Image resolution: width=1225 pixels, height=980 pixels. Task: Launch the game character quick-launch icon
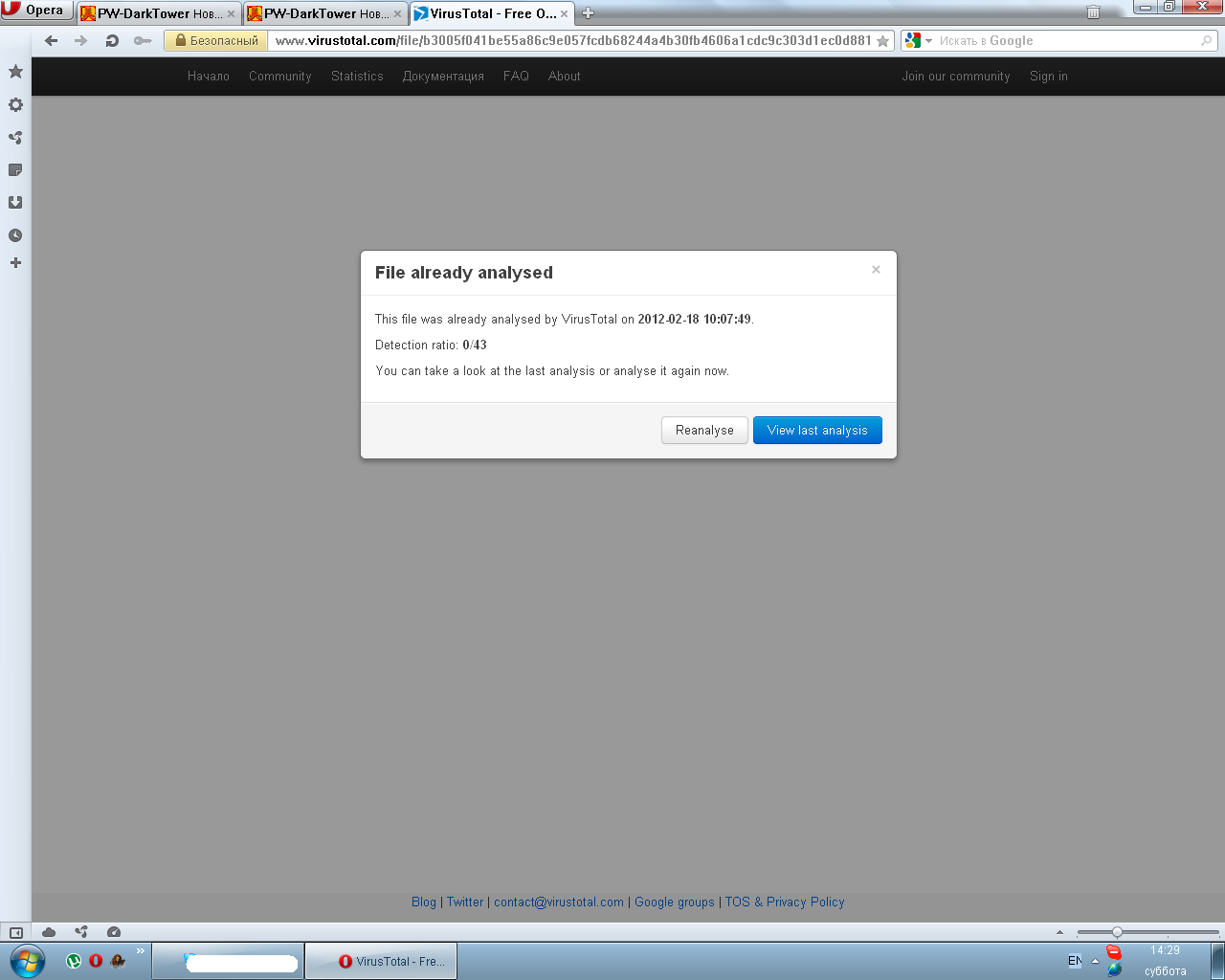click(118, 961)
